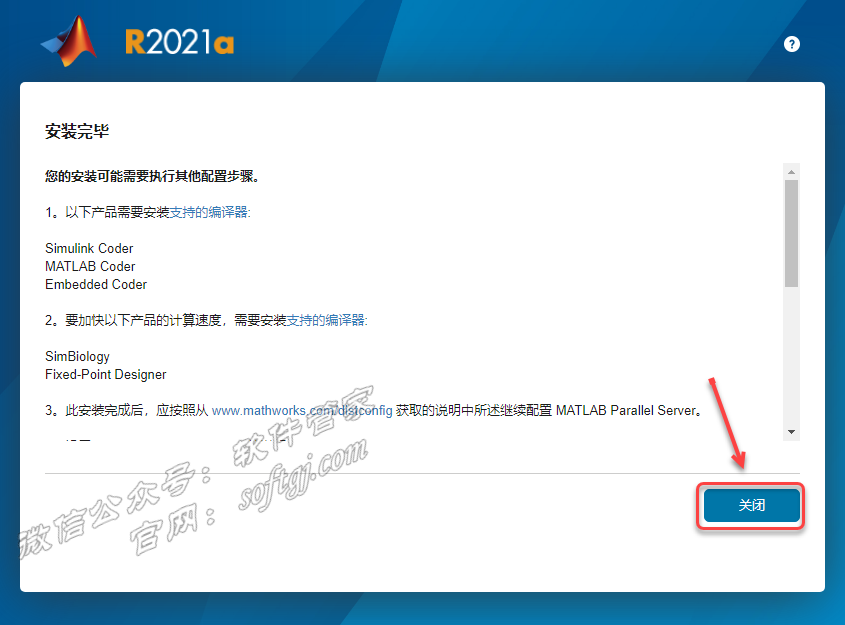Click the MATLAB logo icon
The image size is (845, 625).
click(69, 41)
